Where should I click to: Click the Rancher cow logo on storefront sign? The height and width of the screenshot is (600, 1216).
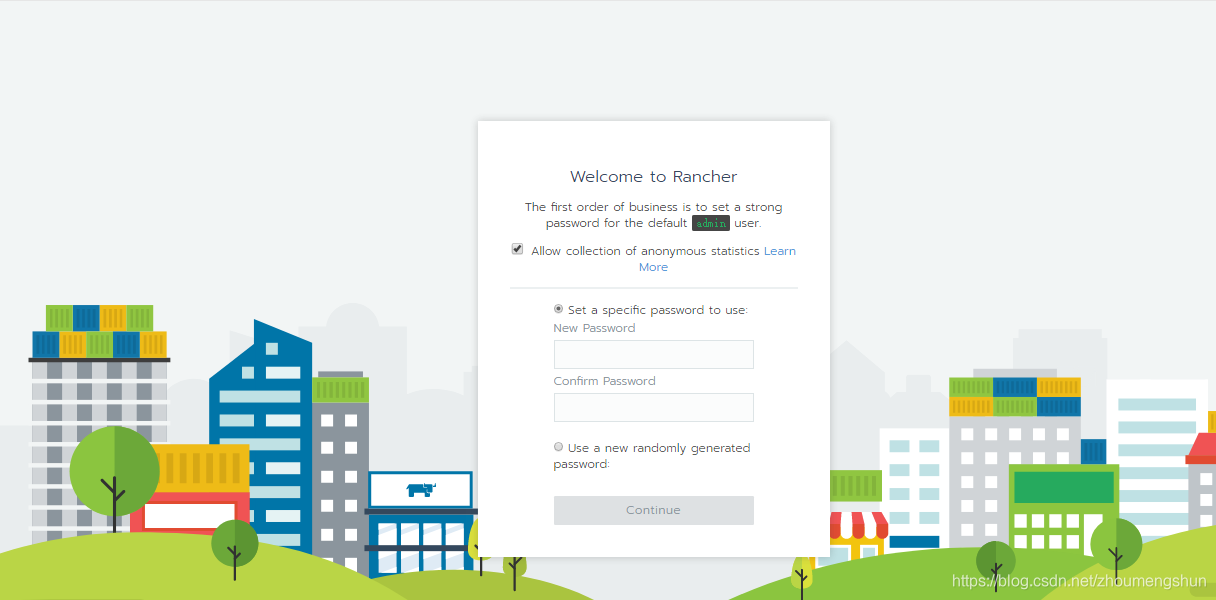[x=421, y=489]
